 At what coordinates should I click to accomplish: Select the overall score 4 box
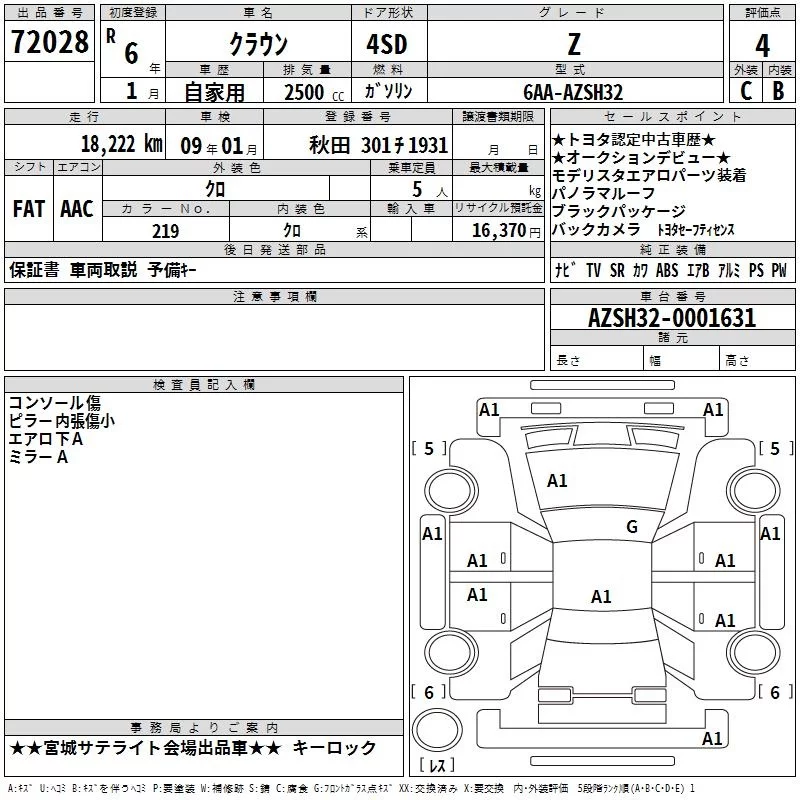pos(762,44)
